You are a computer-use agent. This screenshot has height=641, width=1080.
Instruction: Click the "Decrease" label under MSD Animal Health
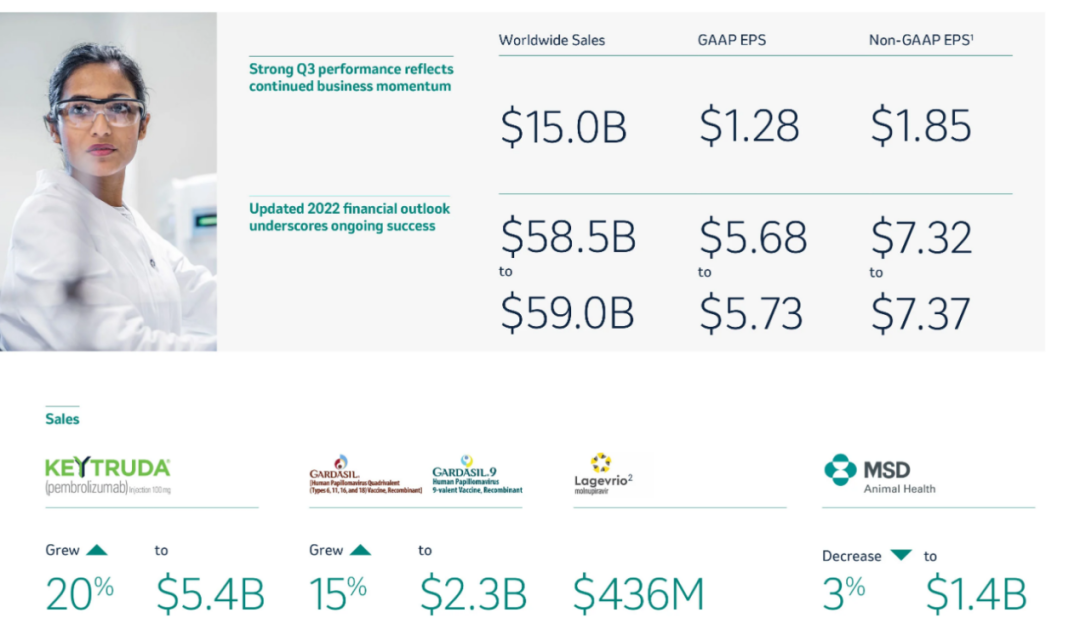click(x=851, y=556)
